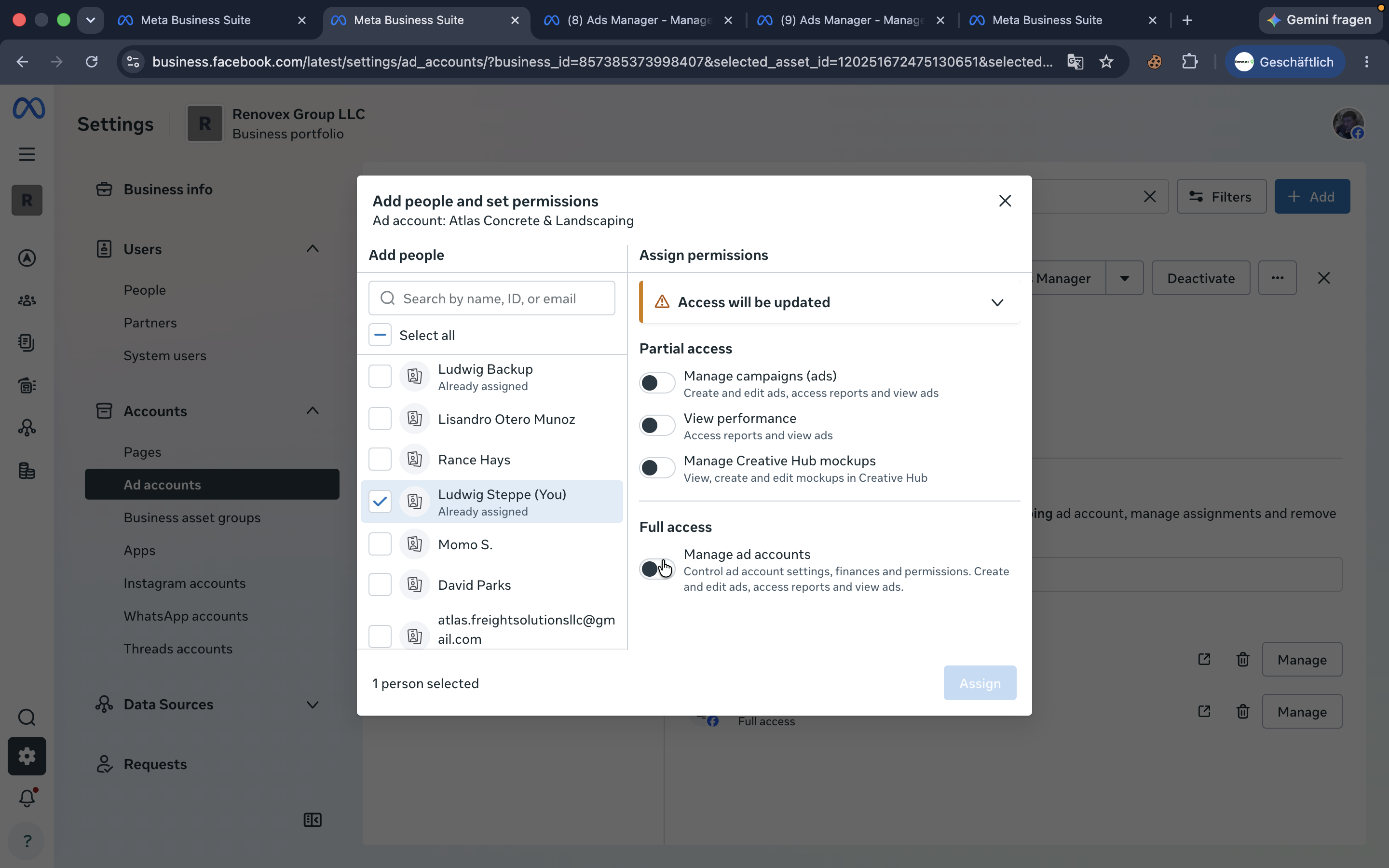This screenshot has width=1389, height=868.
Task: Close the ad account detail panel with the X
Action: click(x=1323, y=278)
